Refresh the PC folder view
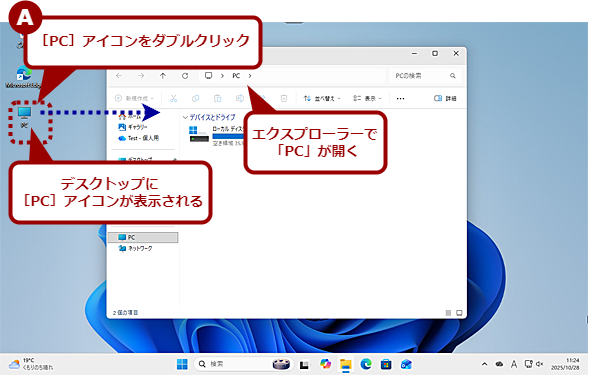The width and height of the screenshot is (589, 376). [185, 76]
